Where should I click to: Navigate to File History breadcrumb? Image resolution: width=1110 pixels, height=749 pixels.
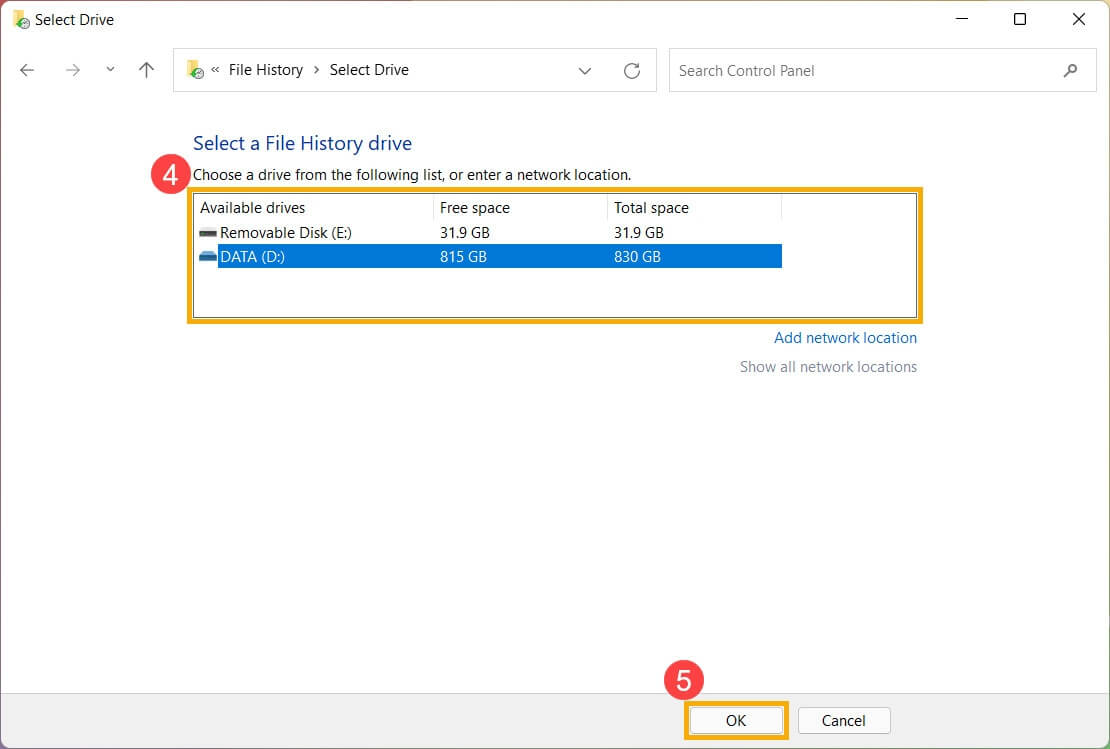tap(265, 70)
